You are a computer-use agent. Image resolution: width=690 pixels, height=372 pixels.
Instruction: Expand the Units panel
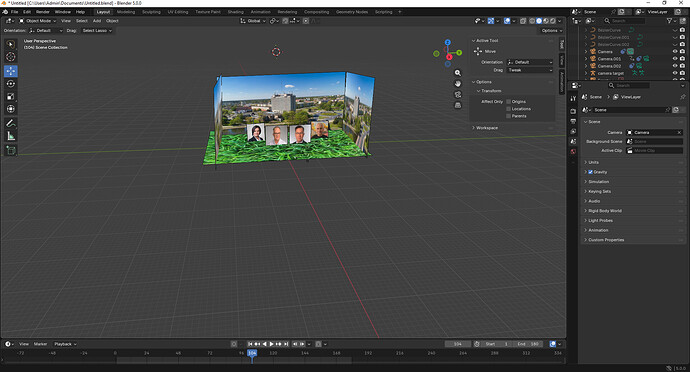pos(594,162)
